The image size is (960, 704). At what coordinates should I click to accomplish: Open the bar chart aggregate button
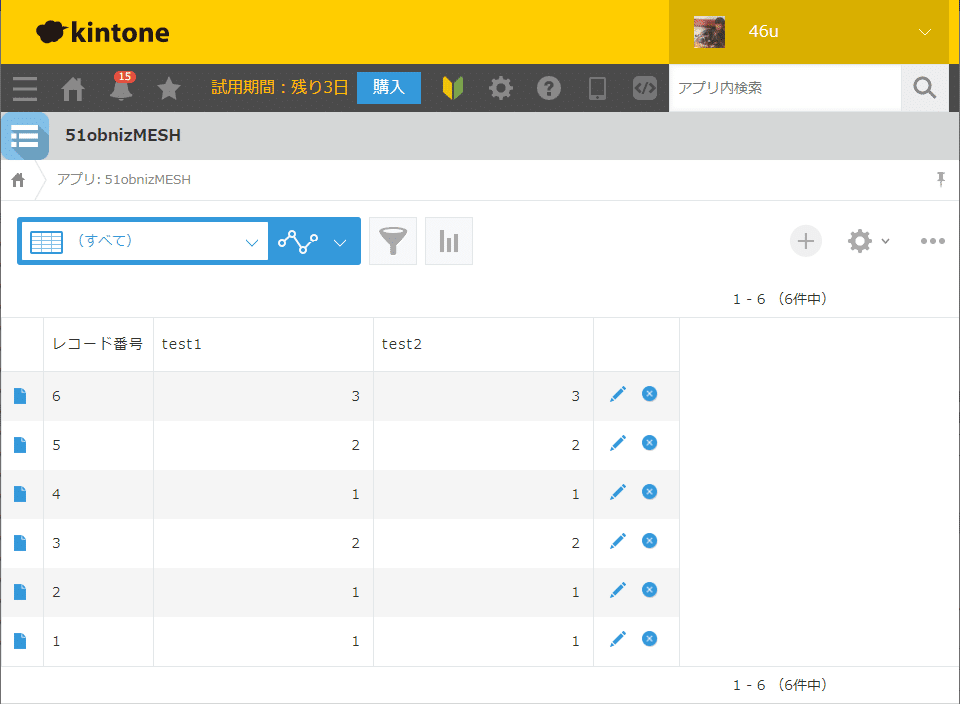449,241
